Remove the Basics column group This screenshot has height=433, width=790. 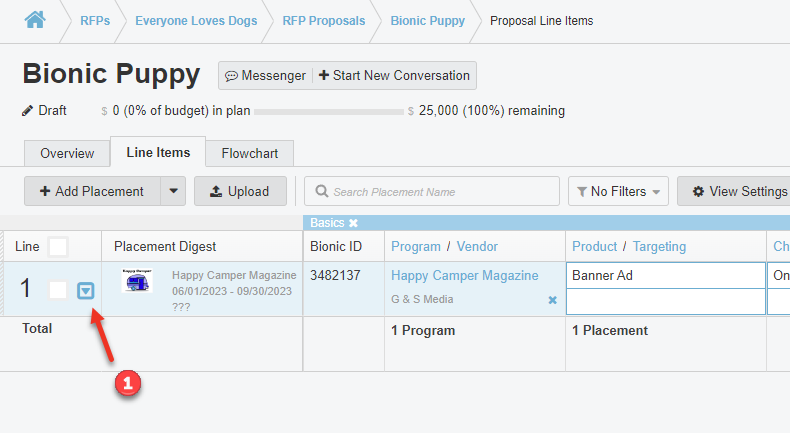pyautogui.click(x=353, y=223)
